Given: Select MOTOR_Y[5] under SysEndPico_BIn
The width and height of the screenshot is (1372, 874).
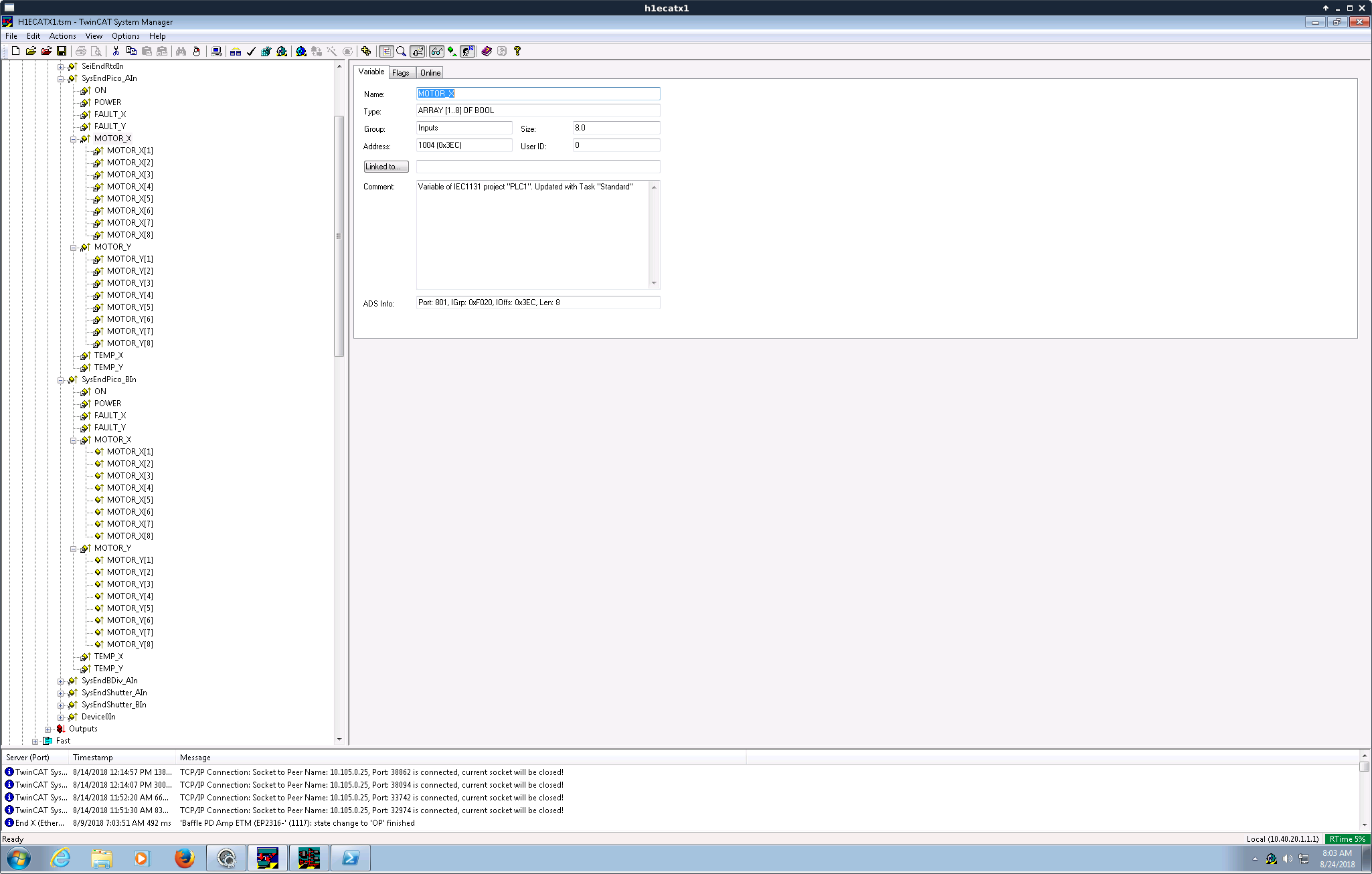Looking at the screenshot, I should [130, 608].
